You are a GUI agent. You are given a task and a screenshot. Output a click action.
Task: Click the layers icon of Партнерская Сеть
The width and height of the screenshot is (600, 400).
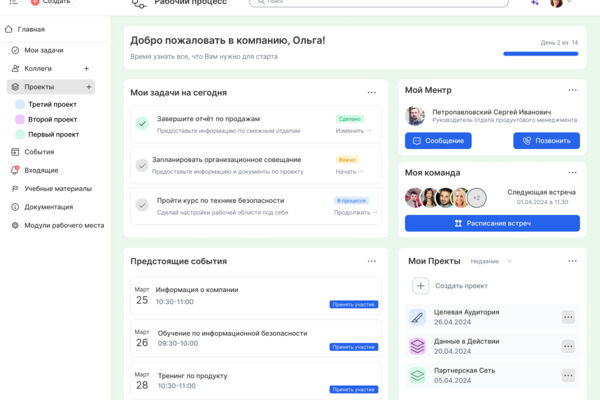tap(417, 376)
